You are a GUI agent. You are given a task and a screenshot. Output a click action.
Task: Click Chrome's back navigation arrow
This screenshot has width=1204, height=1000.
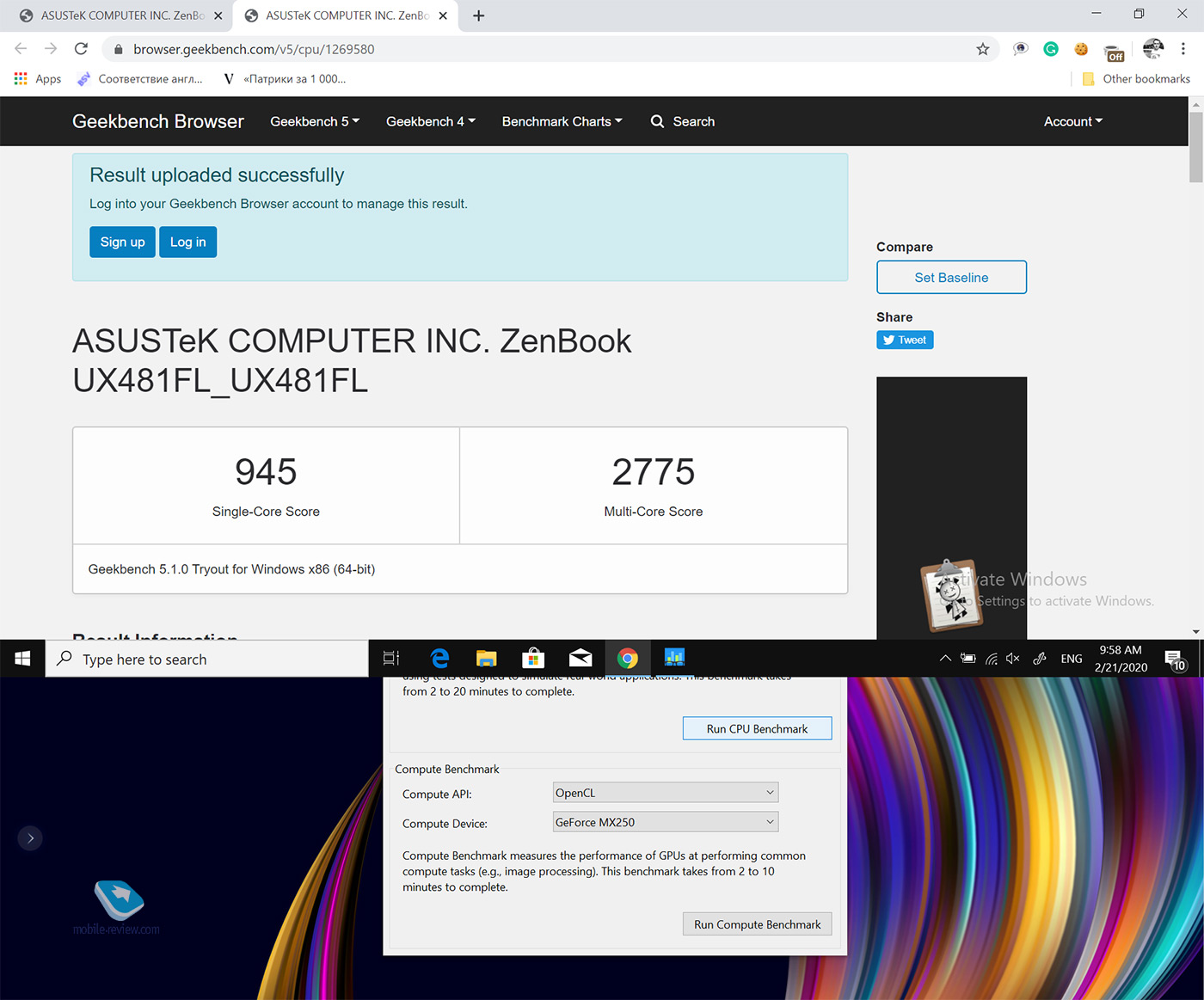click(21, 49)
